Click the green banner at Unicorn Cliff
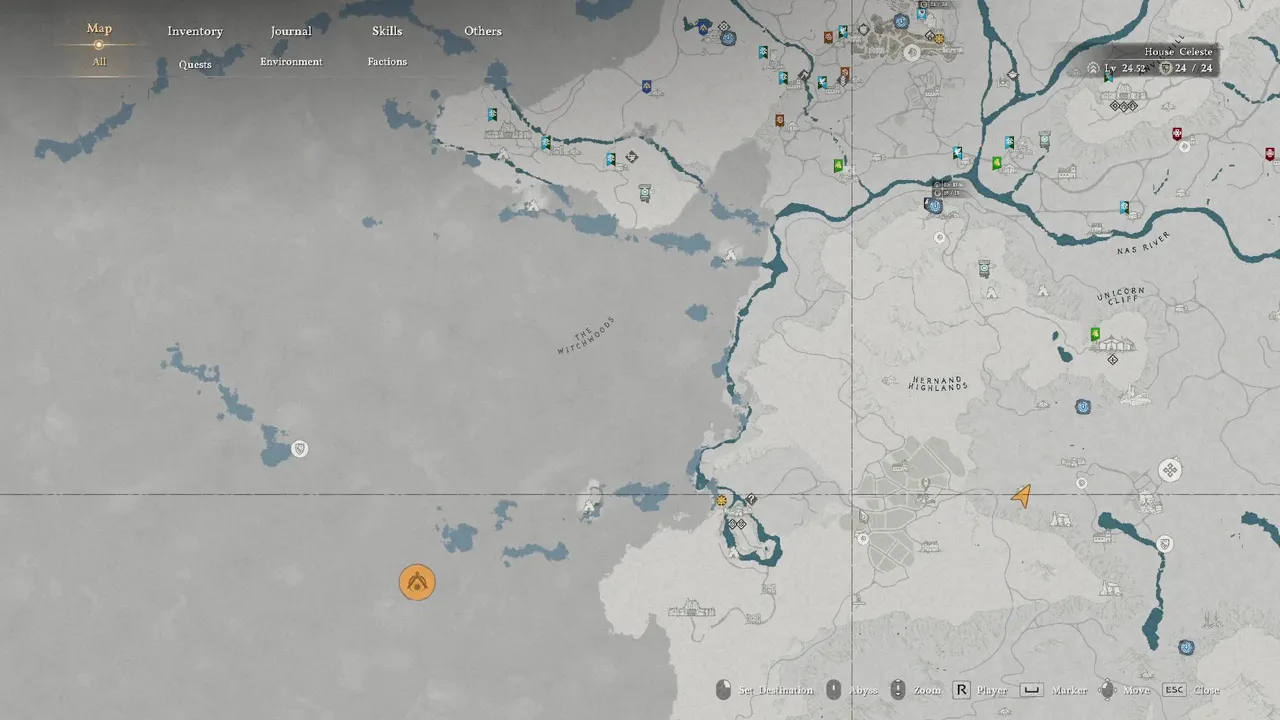The image size is (1280, 720). (1095, 334)
